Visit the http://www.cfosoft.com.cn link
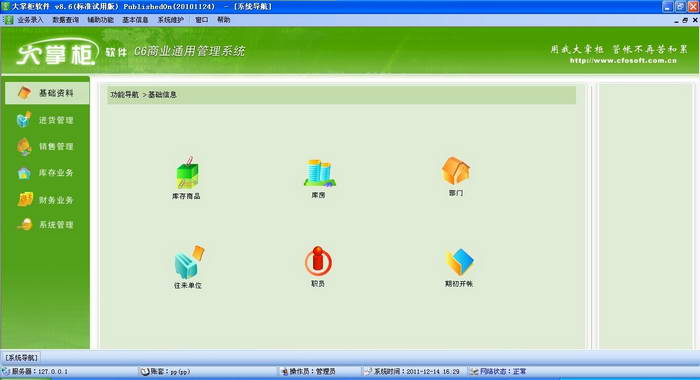700x380 pixels. (623, 60)
